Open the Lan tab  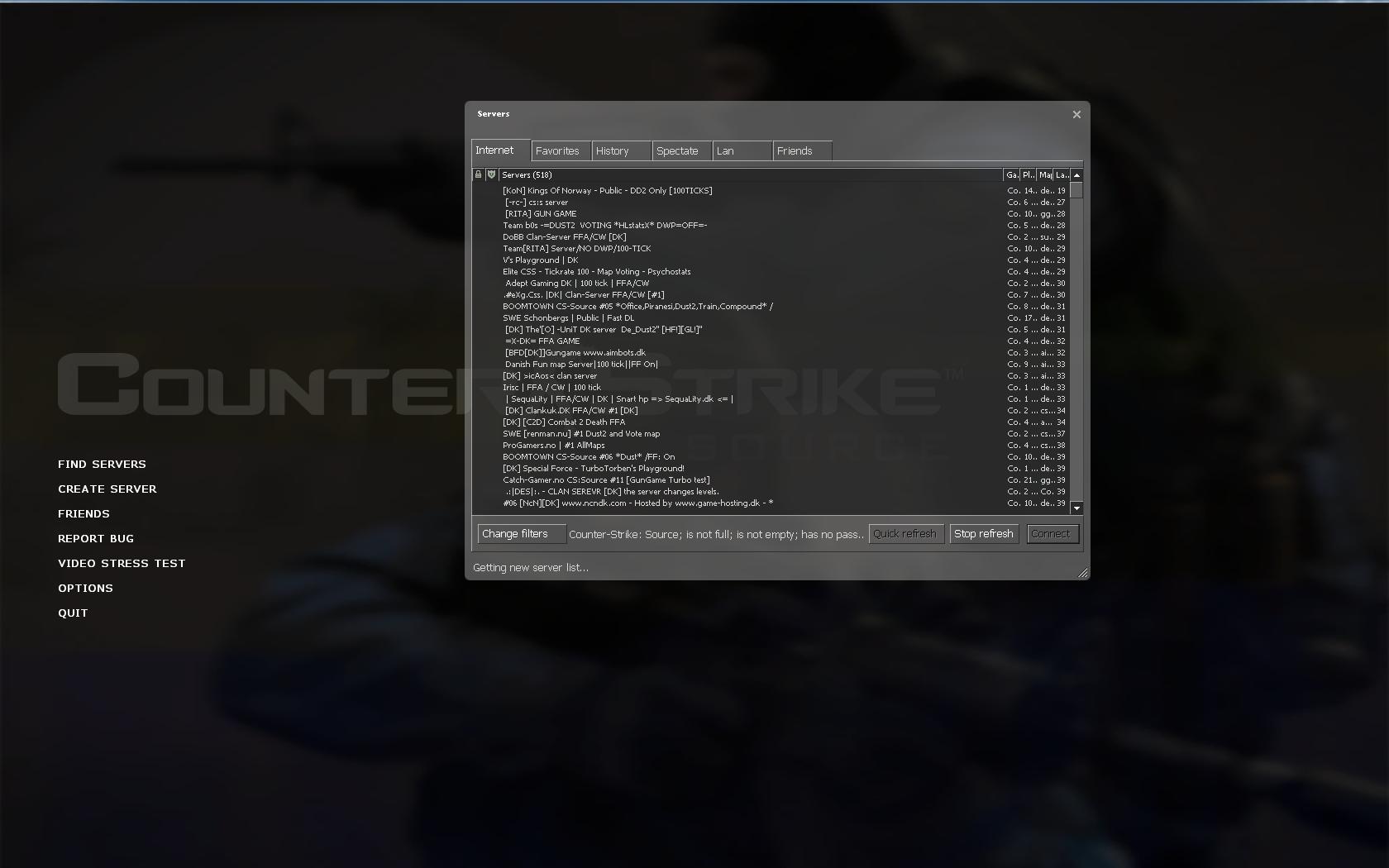[742, 151]
